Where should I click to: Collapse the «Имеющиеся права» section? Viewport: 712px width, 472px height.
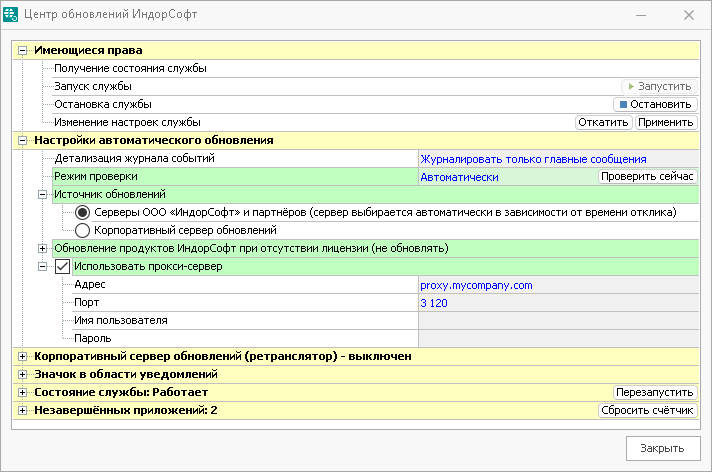[x=22, y=50]
